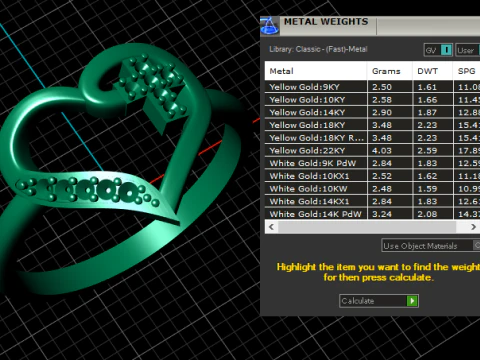Click the 2.90 grams value
This screenshot has width=480, height=360.
[382, 112]
